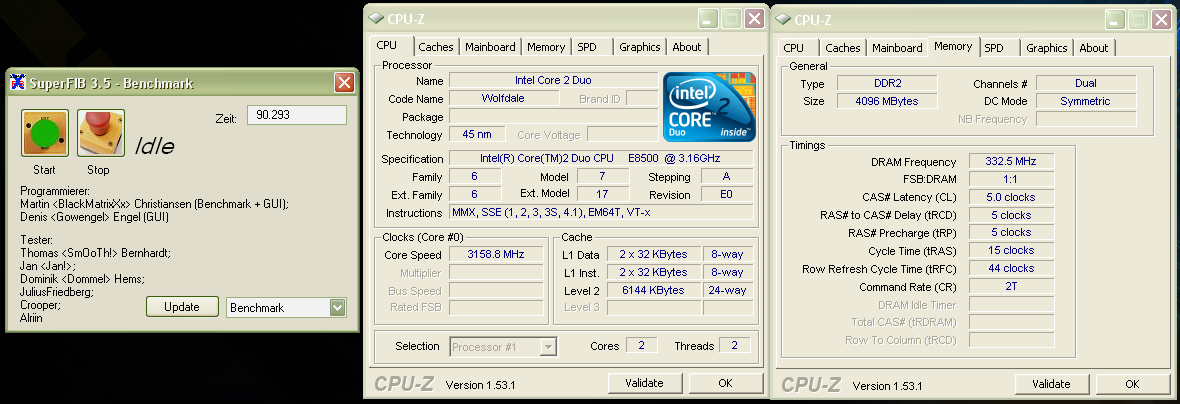1180x404 pixels.
Task: Open the Processor #1 selection dropdown
Action: [x=548, y=347]
